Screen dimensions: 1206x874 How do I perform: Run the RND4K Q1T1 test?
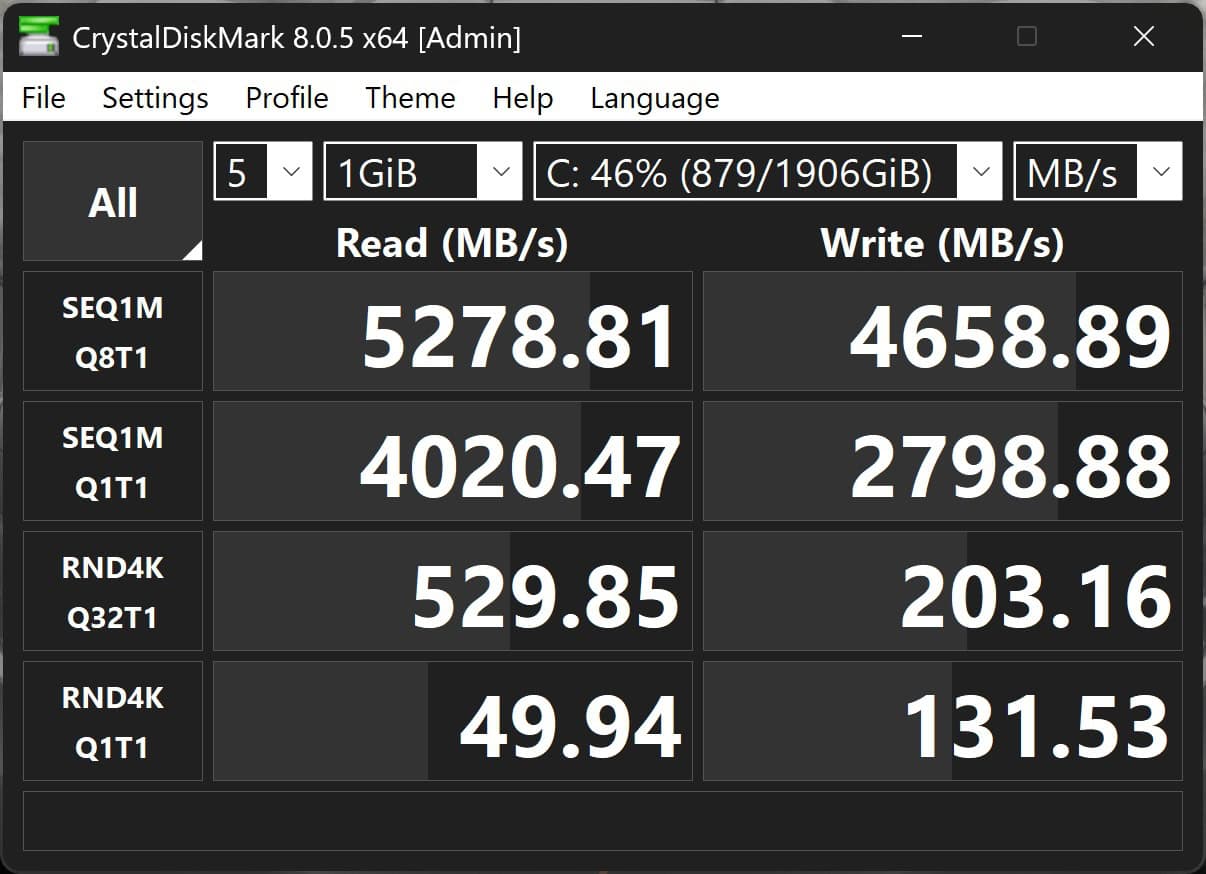click(113, 721)
